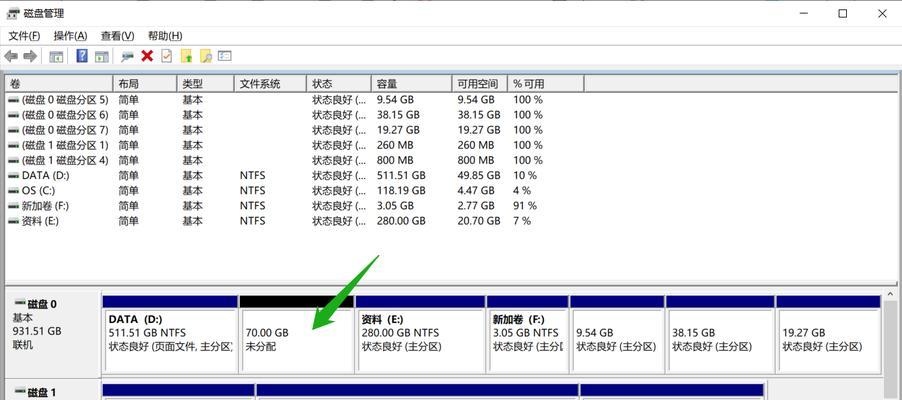The width and height of the screenshot is (902, 400).
Task: Select the 新加卷 (F:) 3.05 GB partition block
Action: tap(527, 335)
